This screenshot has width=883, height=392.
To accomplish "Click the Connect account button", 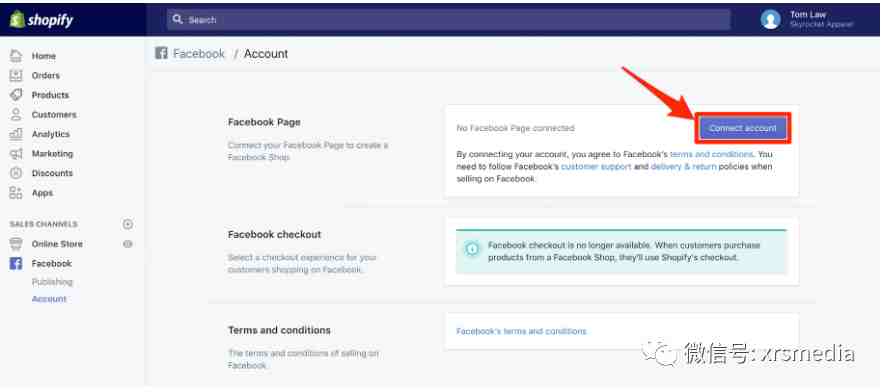I will point(743,128).
